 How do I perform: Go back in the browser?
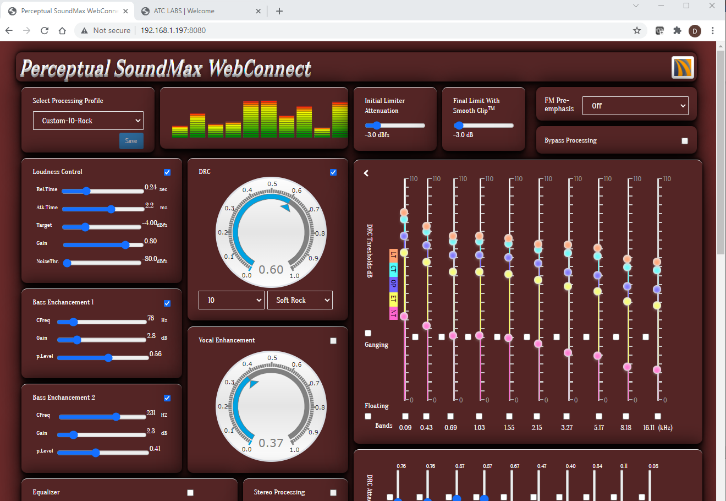click(x=9, y=31)
